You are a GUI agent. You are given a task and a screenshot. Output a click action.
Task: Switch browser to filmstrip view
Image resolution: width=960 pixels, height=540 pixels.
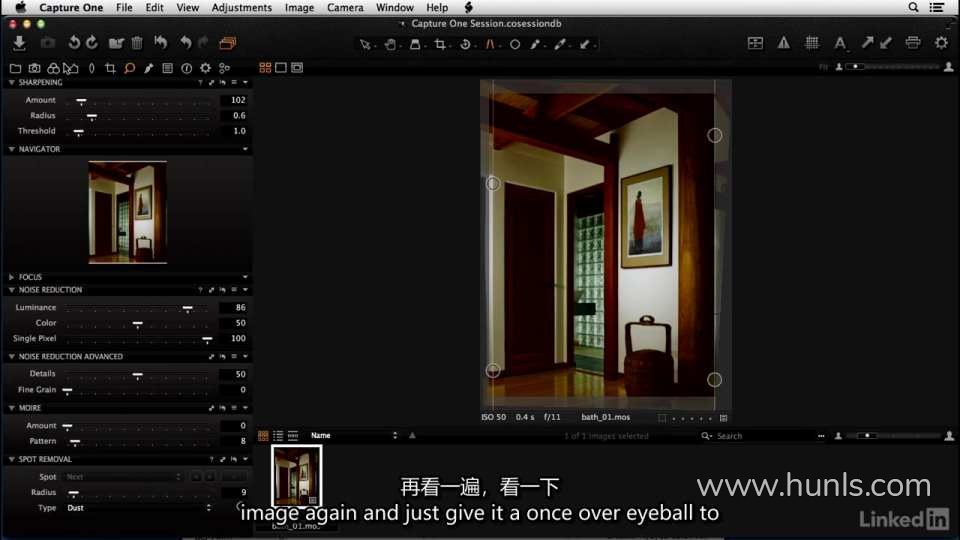coord(293,435)
